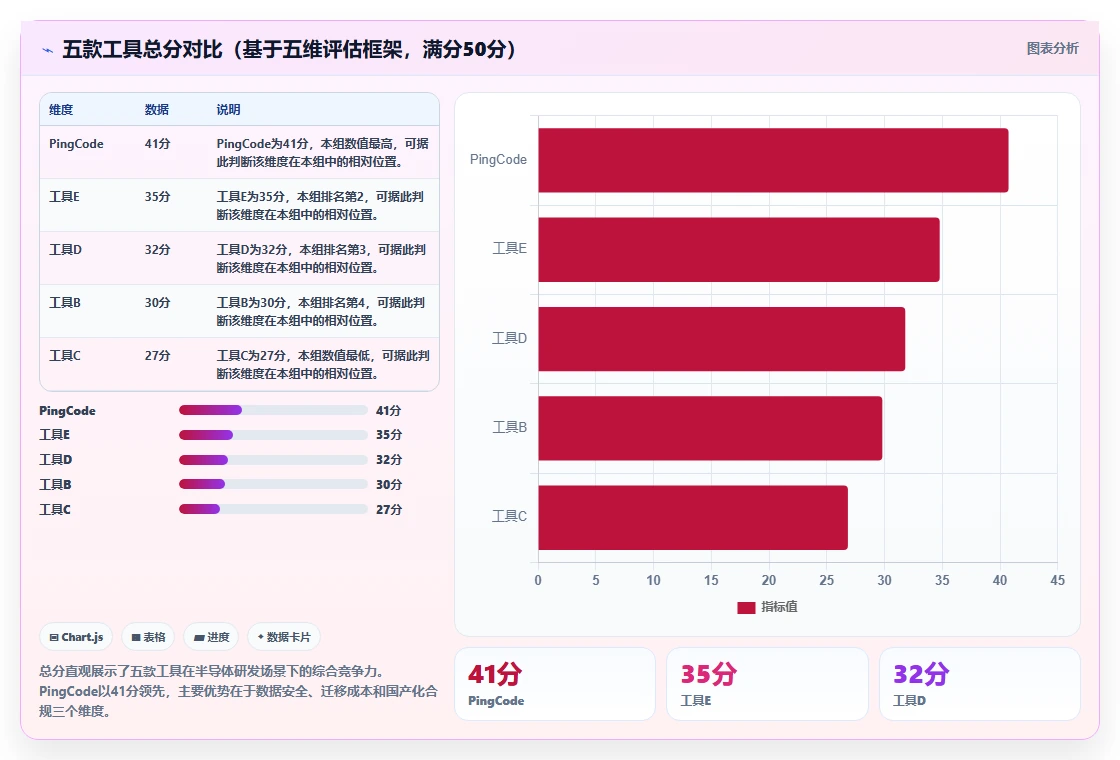The image size is (1120, 760).
Task: Click the 图表分析 label in the header
Action: (1052, 49)
